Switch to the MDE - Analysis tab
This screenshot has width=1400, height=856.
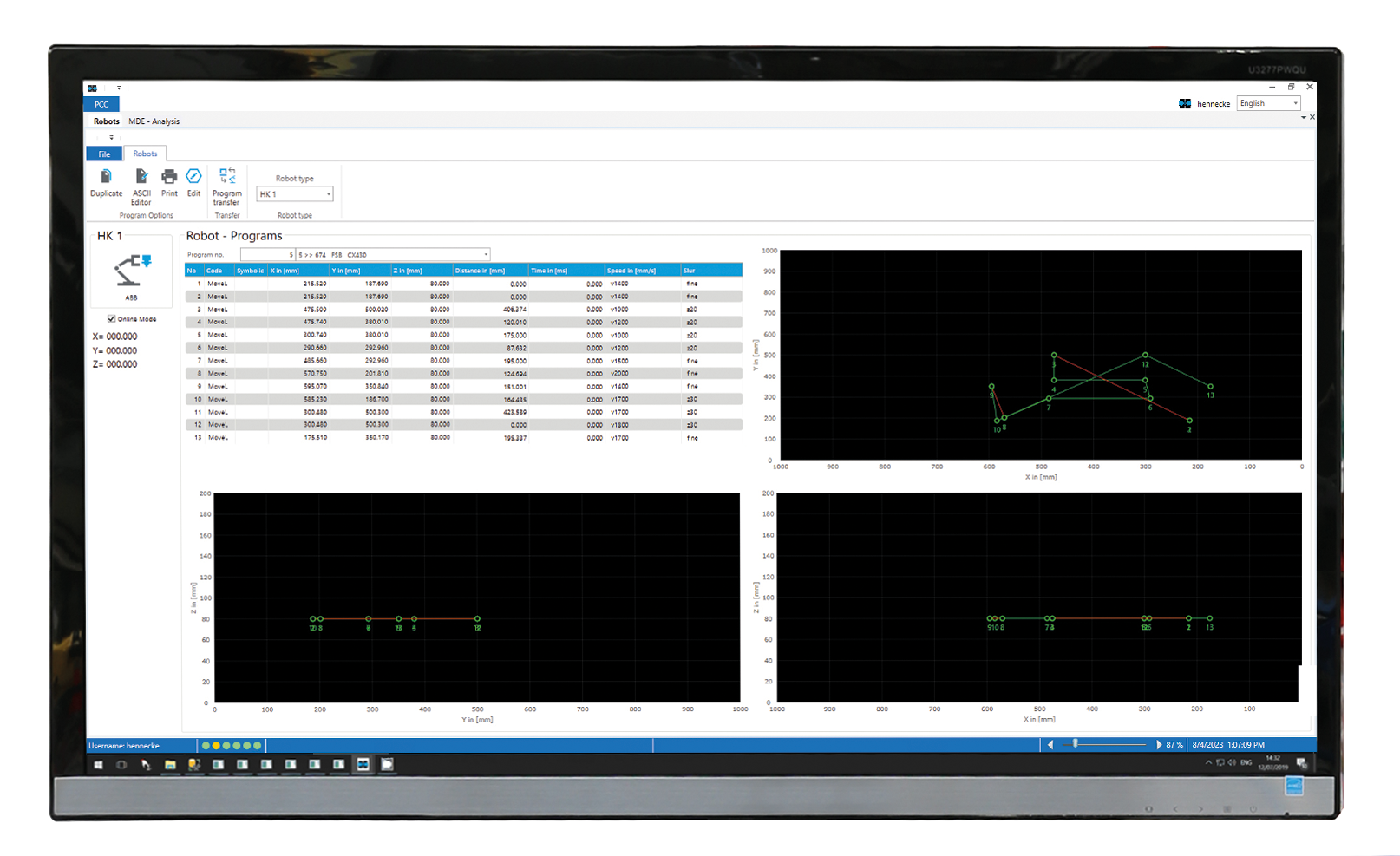154,121
